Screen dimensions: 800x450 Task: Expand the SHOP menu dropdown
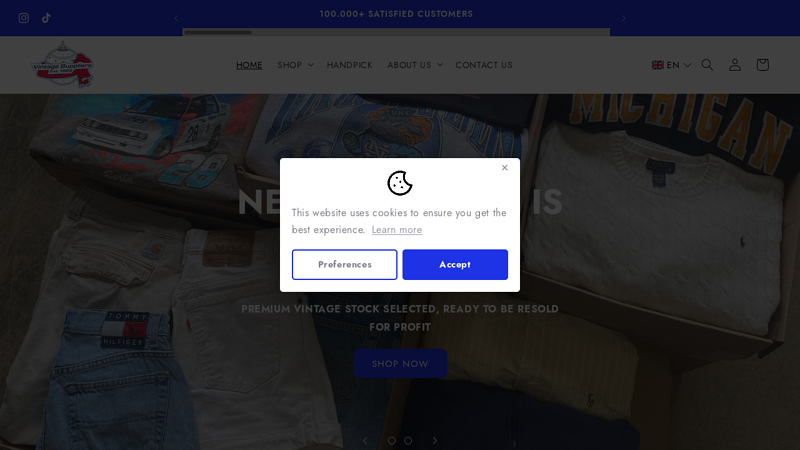coord(295,65)
